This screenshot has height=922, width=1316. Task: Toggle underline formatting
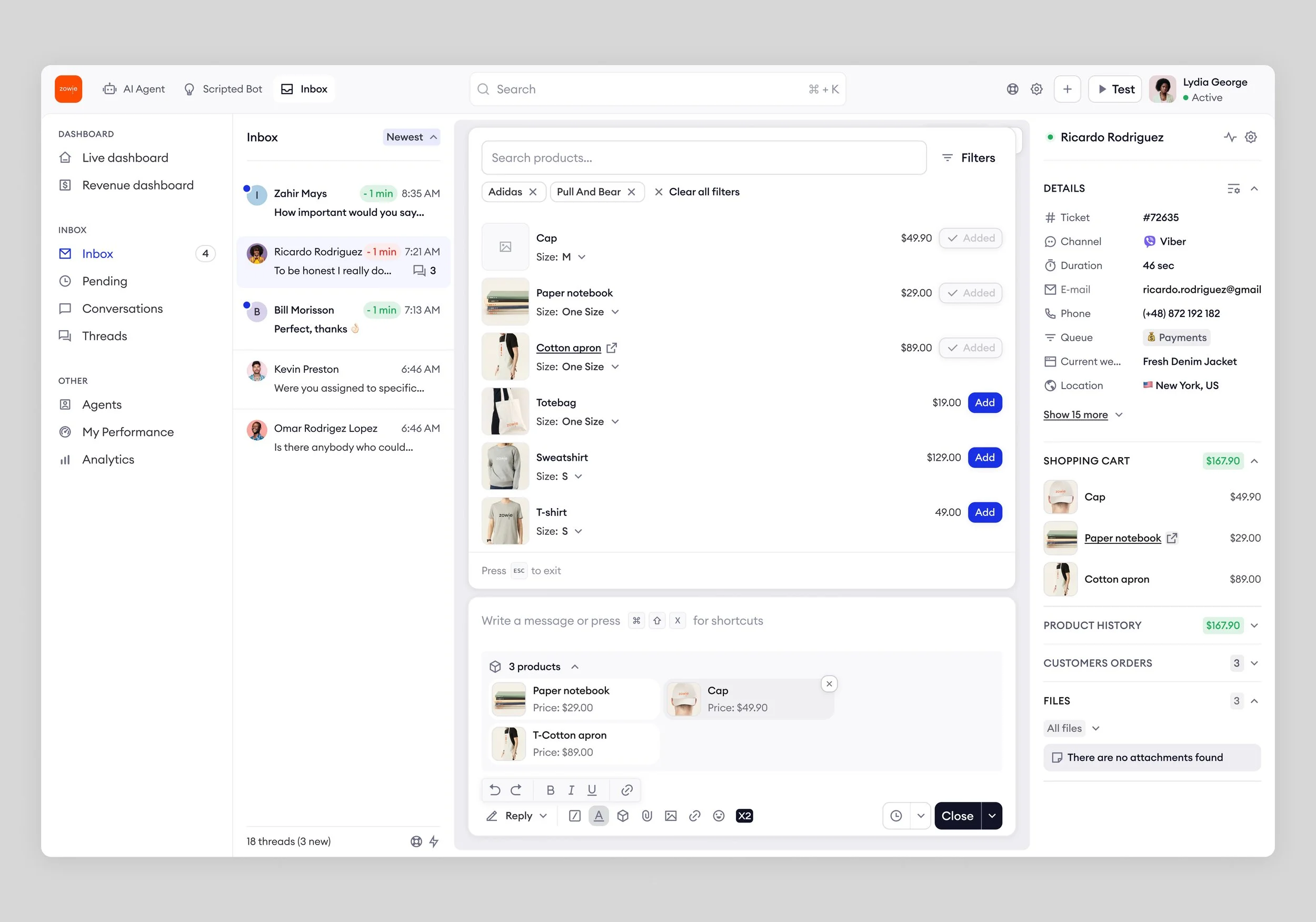click(592, 790)
